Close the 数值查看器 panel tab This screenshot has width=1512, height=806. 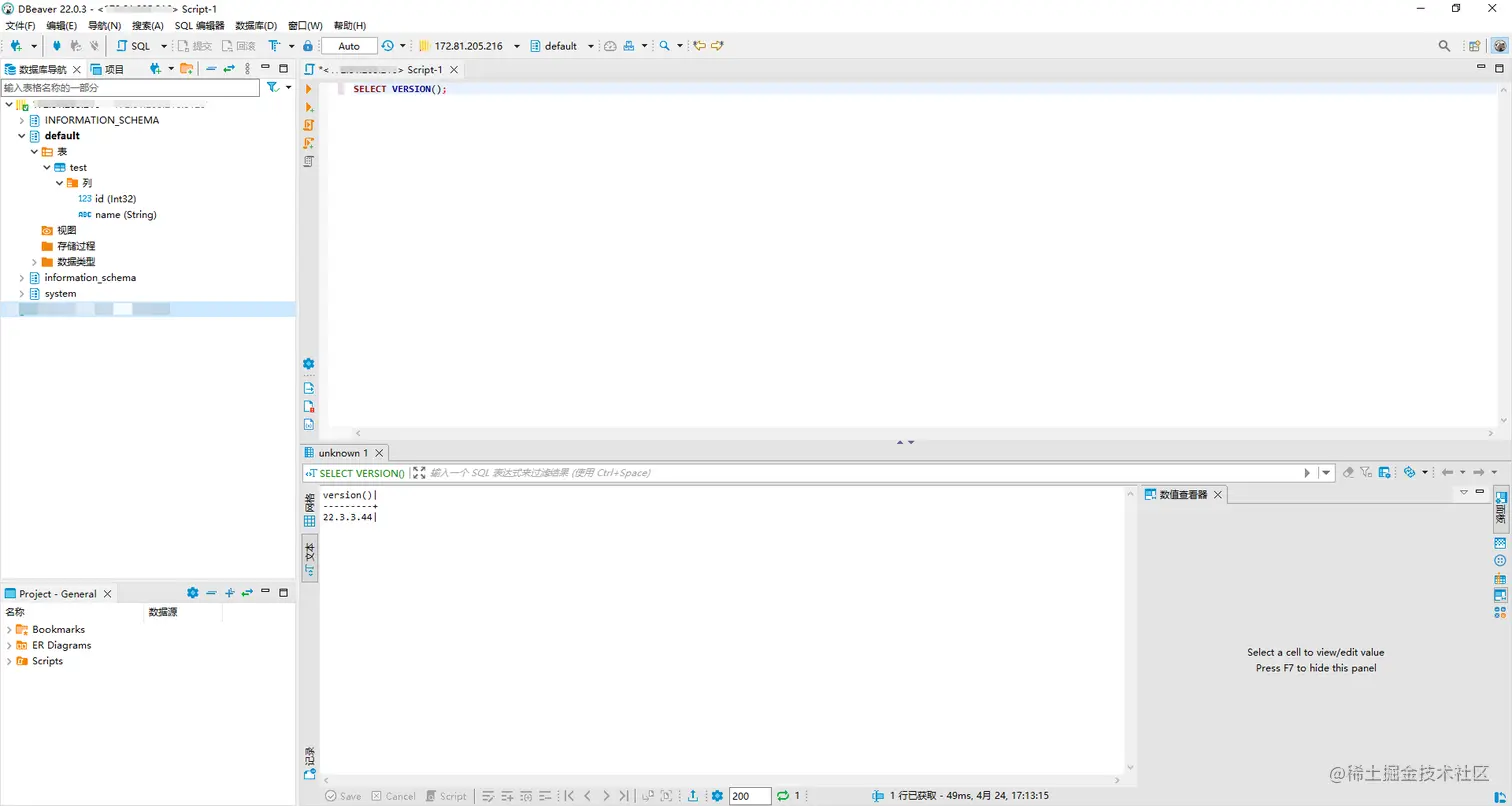(x=1217, y=494)
